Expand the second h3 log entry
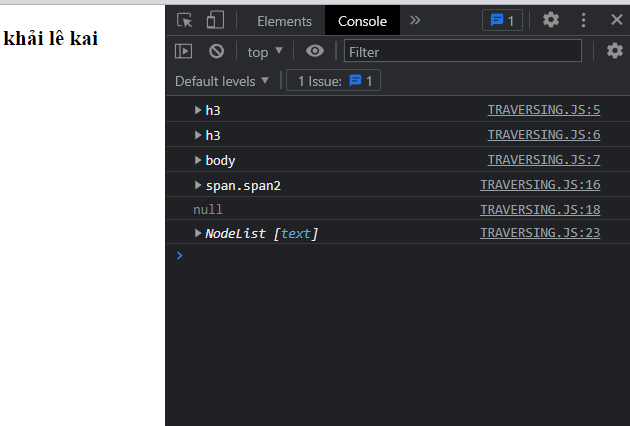The width and height of the screenshot is (630, 426). point(197,135)
